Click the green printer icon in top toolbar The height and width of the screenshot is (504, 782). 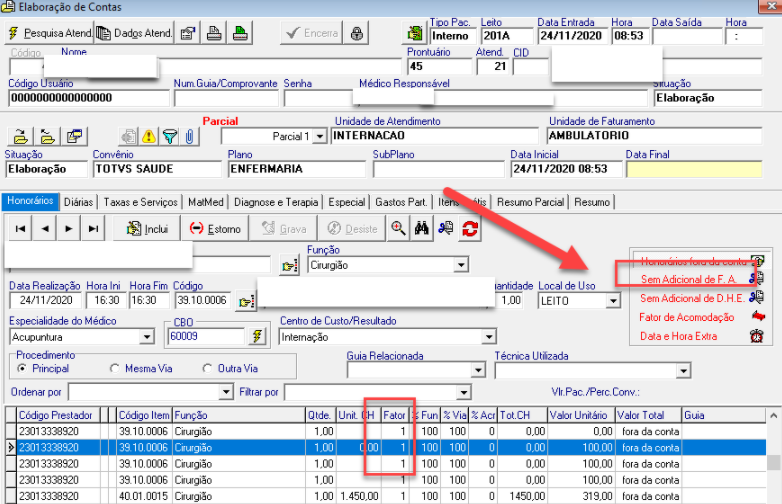point(240,33)
